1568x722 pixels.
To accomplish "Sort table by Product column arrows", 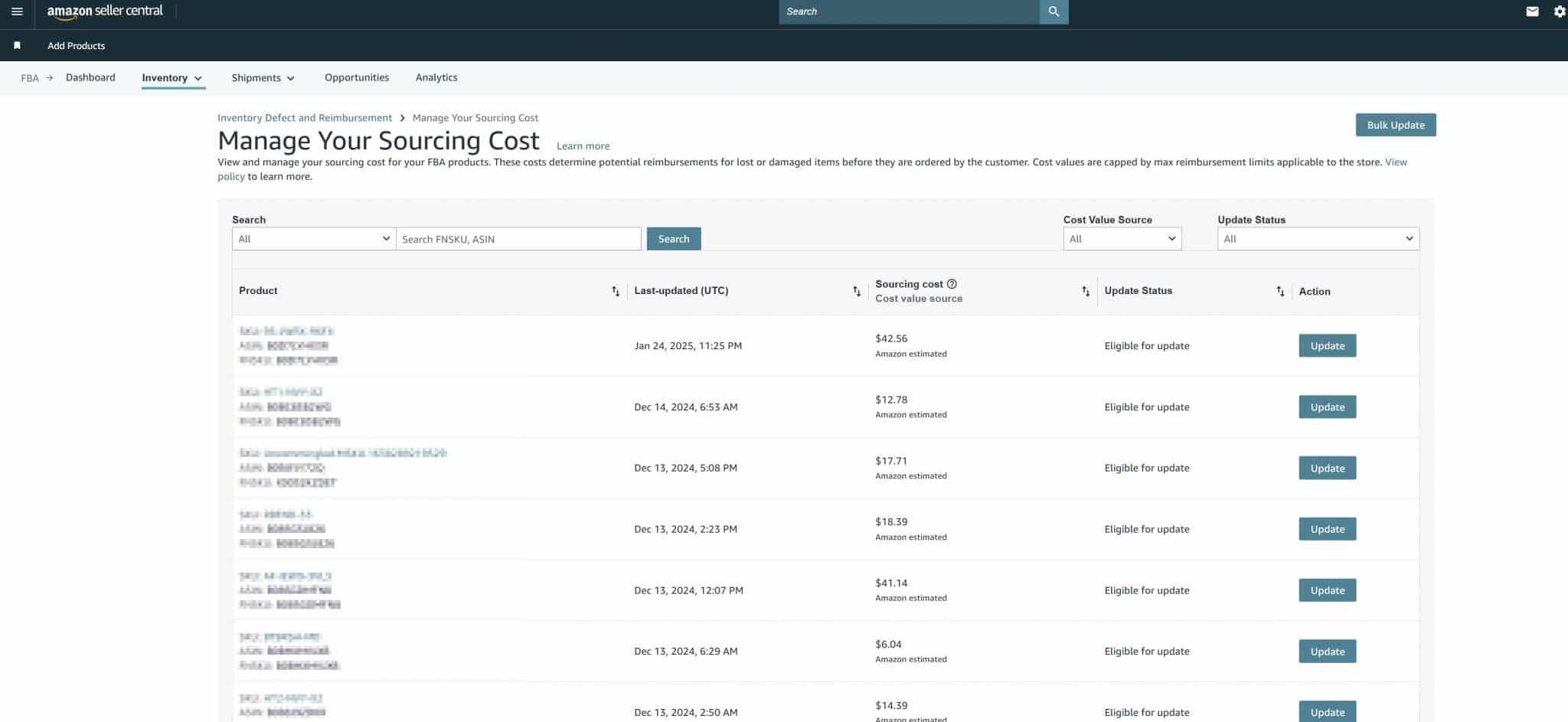I will point(616,291).
